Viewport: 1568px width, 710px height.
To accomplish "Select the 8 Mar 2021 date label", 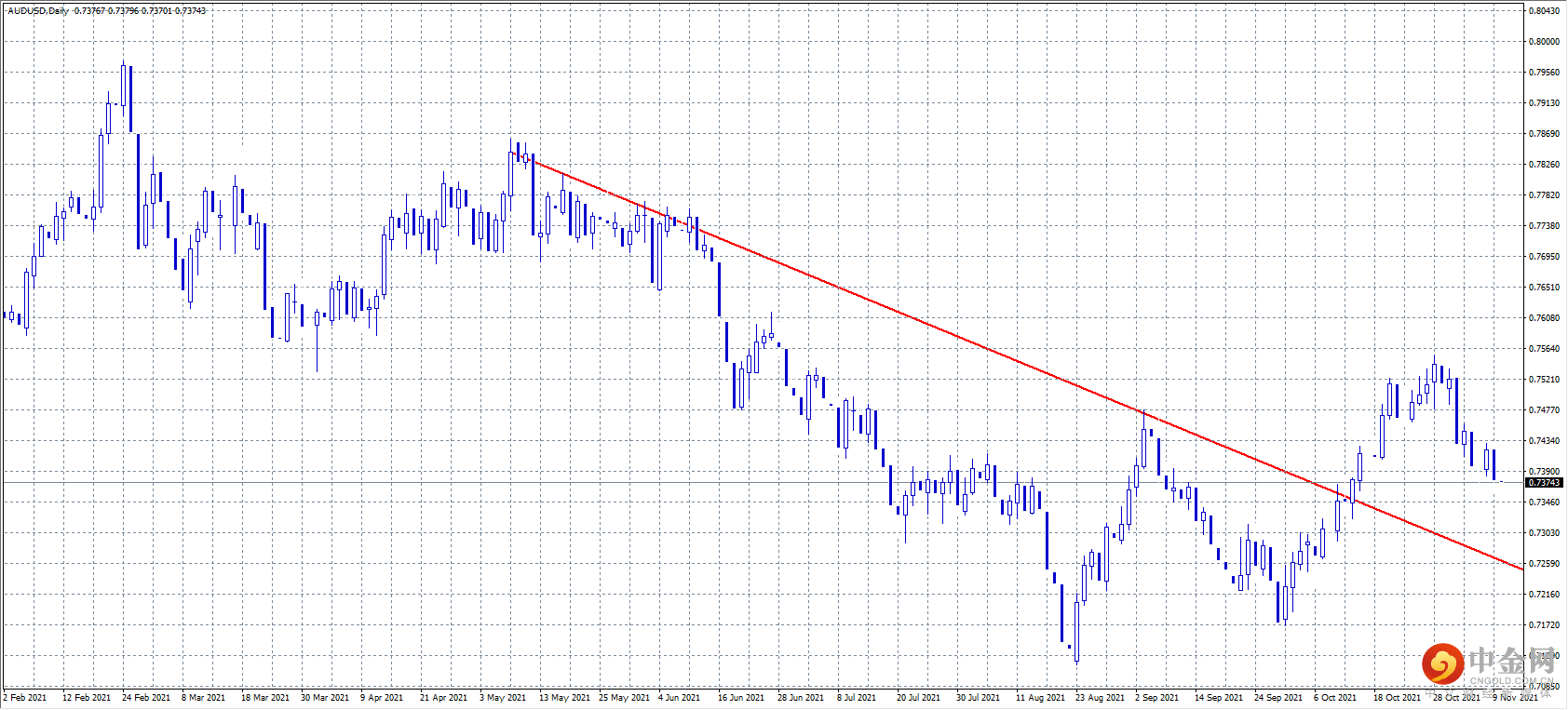I will [x=204, y=698].
